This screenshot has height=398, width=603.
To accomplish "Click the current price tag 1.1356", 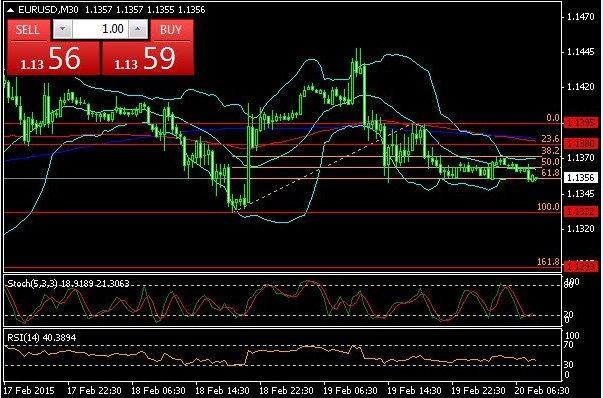I will point(581,177).
